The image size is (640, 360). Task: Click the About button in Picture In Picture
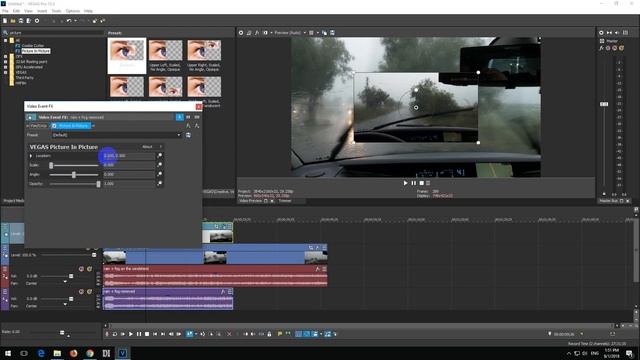pos(148,147)
